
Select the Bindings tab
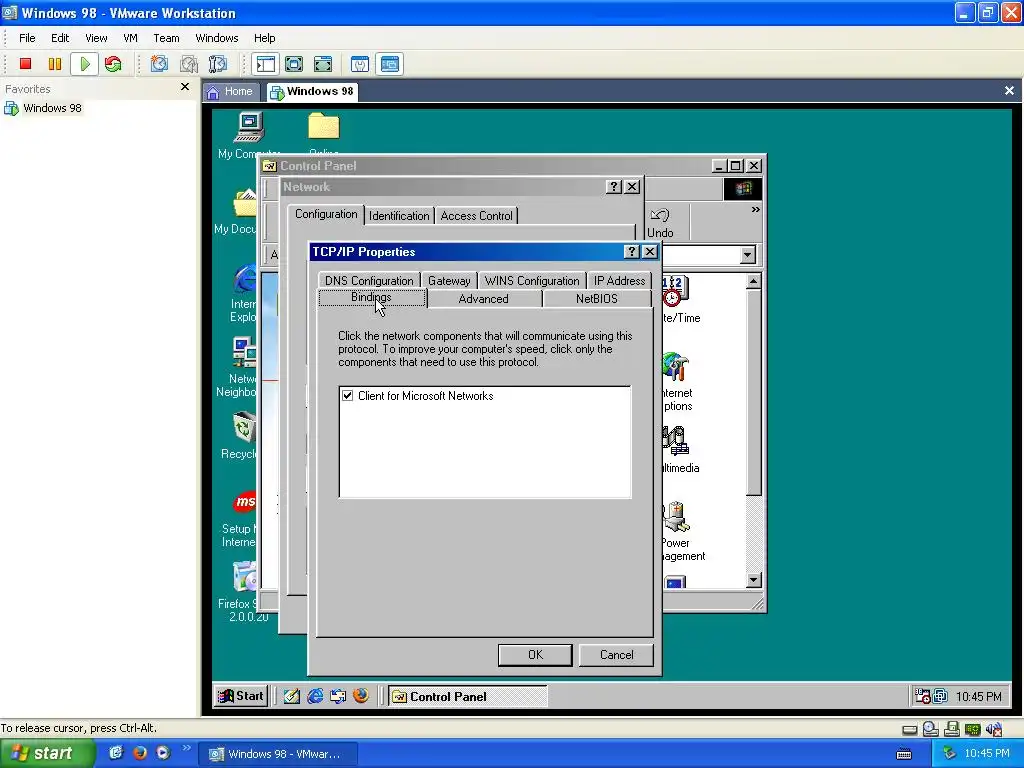(x=372, y=298)
